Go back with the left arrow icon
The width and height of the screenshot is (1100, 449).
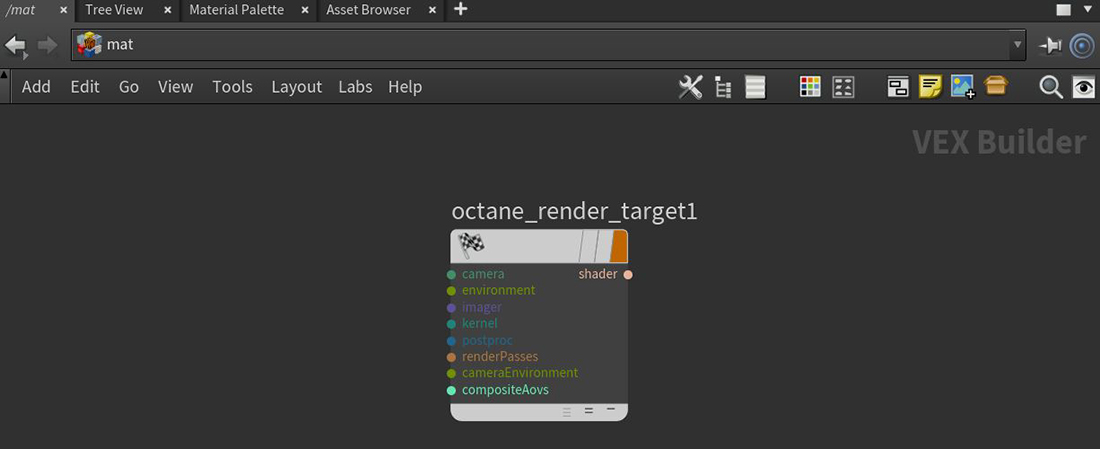(15, 46)
